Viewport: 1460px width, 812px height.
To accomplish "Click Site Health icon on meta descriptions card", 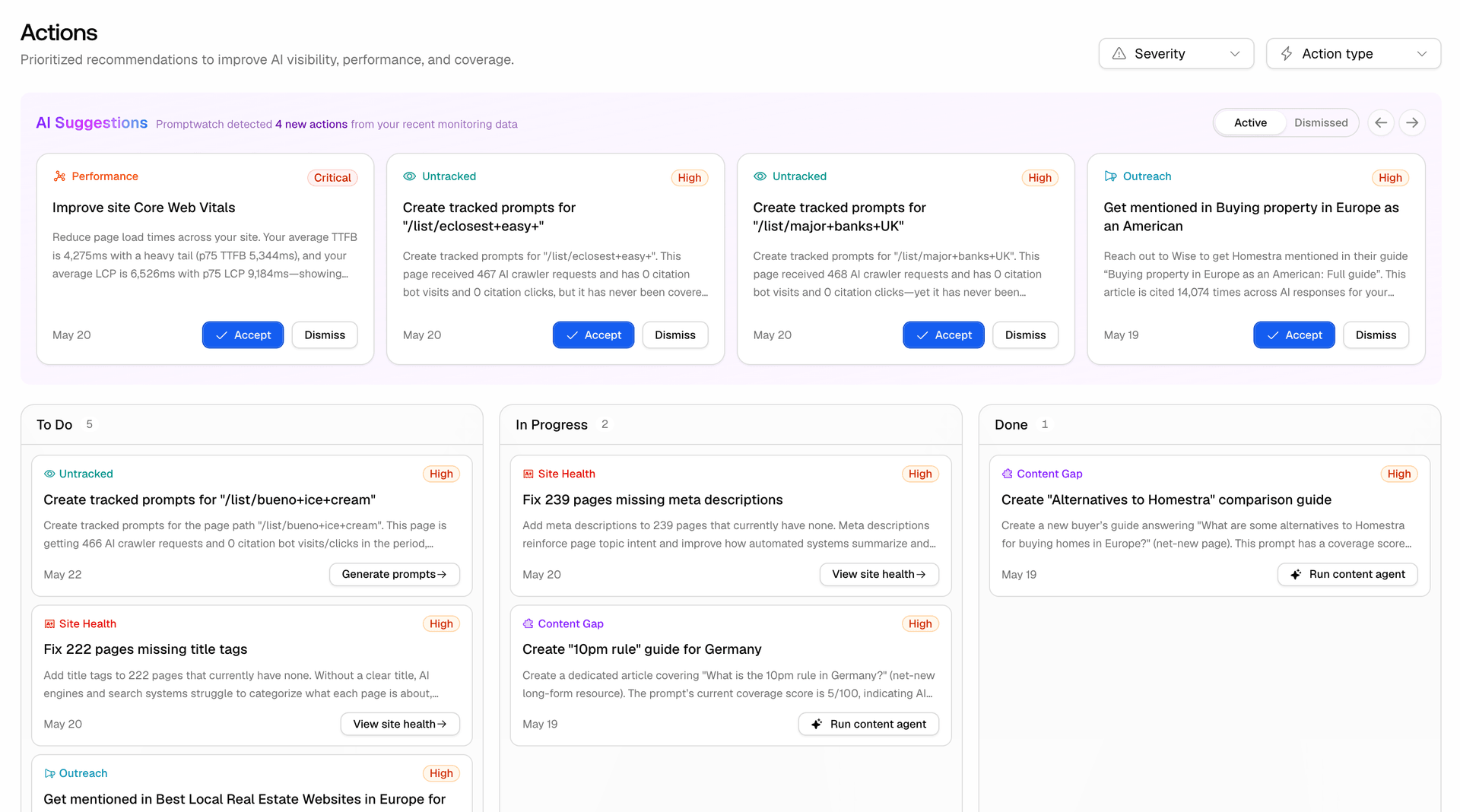I will click(528, 474).
